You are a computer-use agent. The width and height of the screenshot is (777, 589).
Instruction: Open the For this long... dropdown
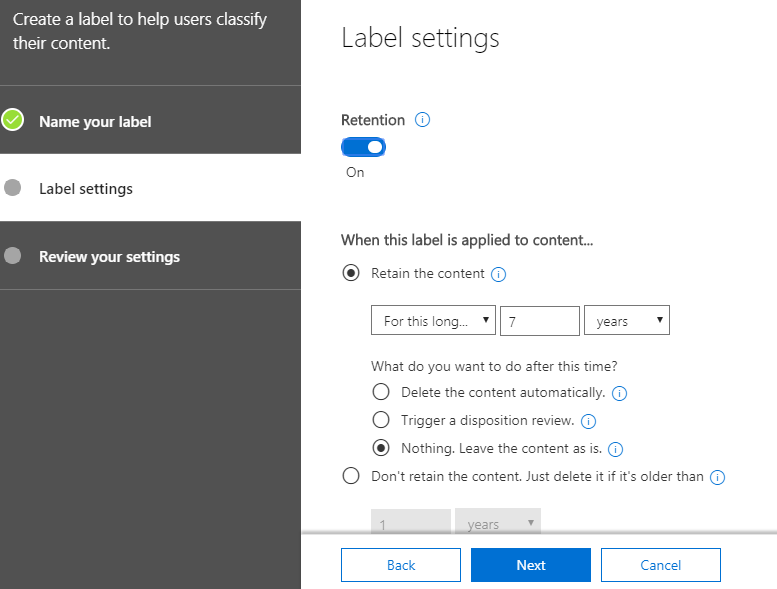pos(433,321)
